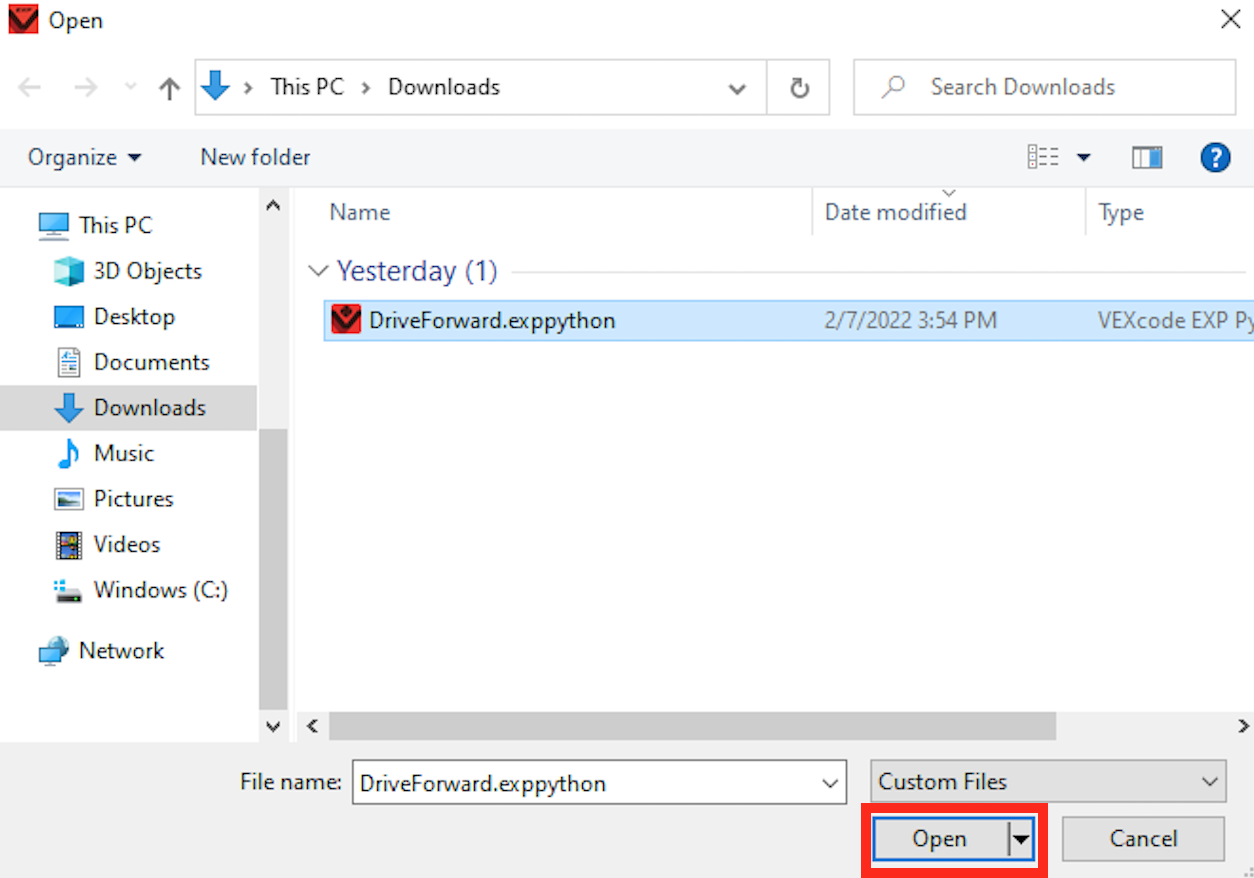Click the VEXcode icon in the title bar
This screenshot has height=878, width=1254.
(22, 19)
